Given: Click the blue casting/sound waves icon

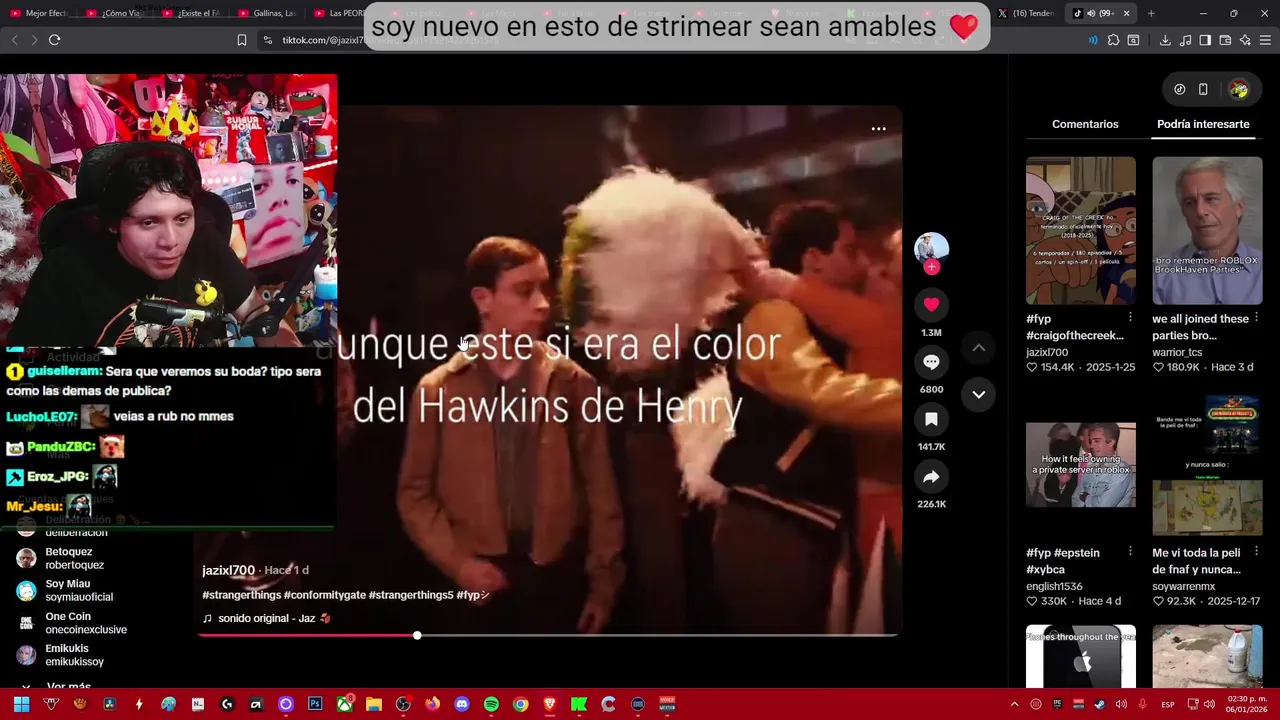Looking at the screenshot, I should [1092, 40].
